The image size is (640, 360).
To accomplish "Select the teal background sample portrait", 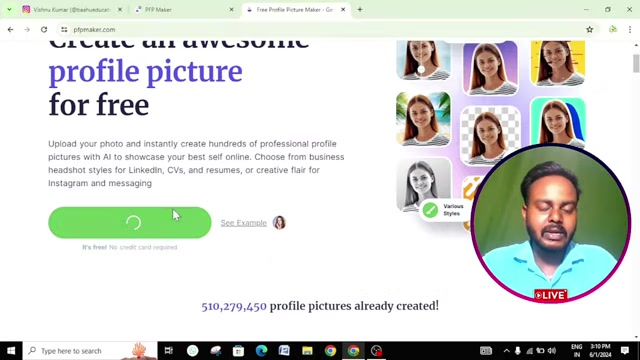I will point(558,122).
